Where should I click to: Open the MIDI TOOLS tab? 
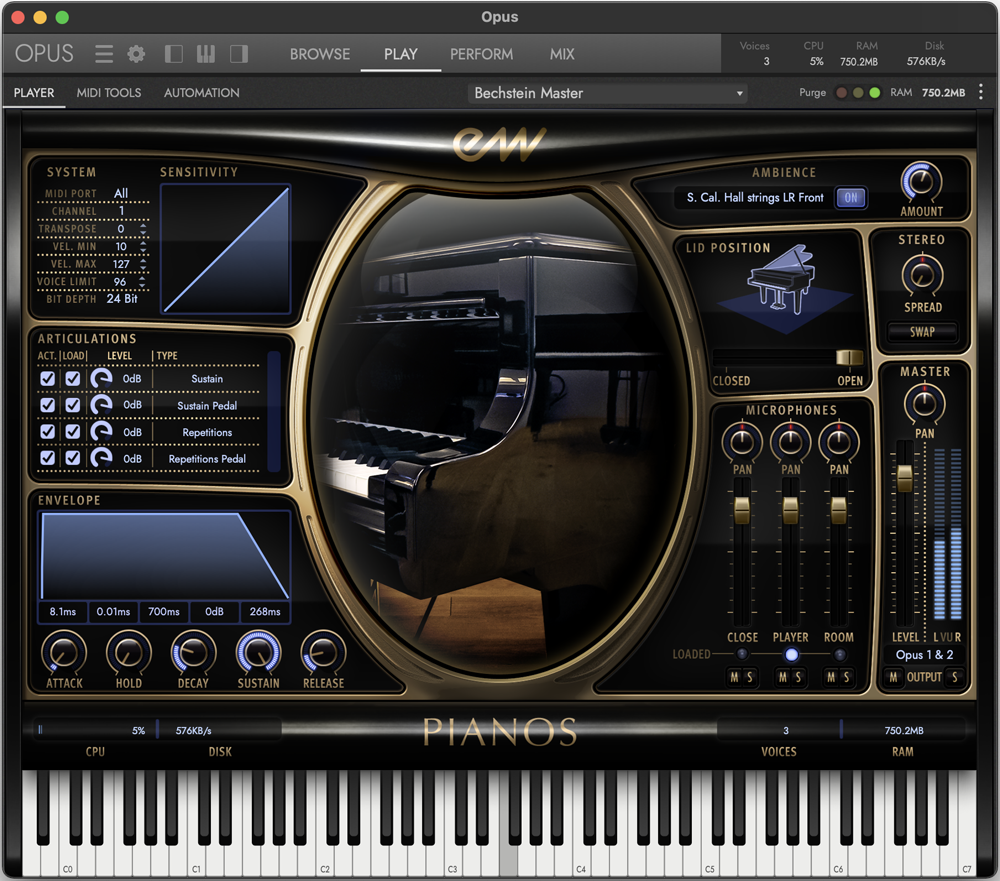pyautogui.click(x=108, y=92)
